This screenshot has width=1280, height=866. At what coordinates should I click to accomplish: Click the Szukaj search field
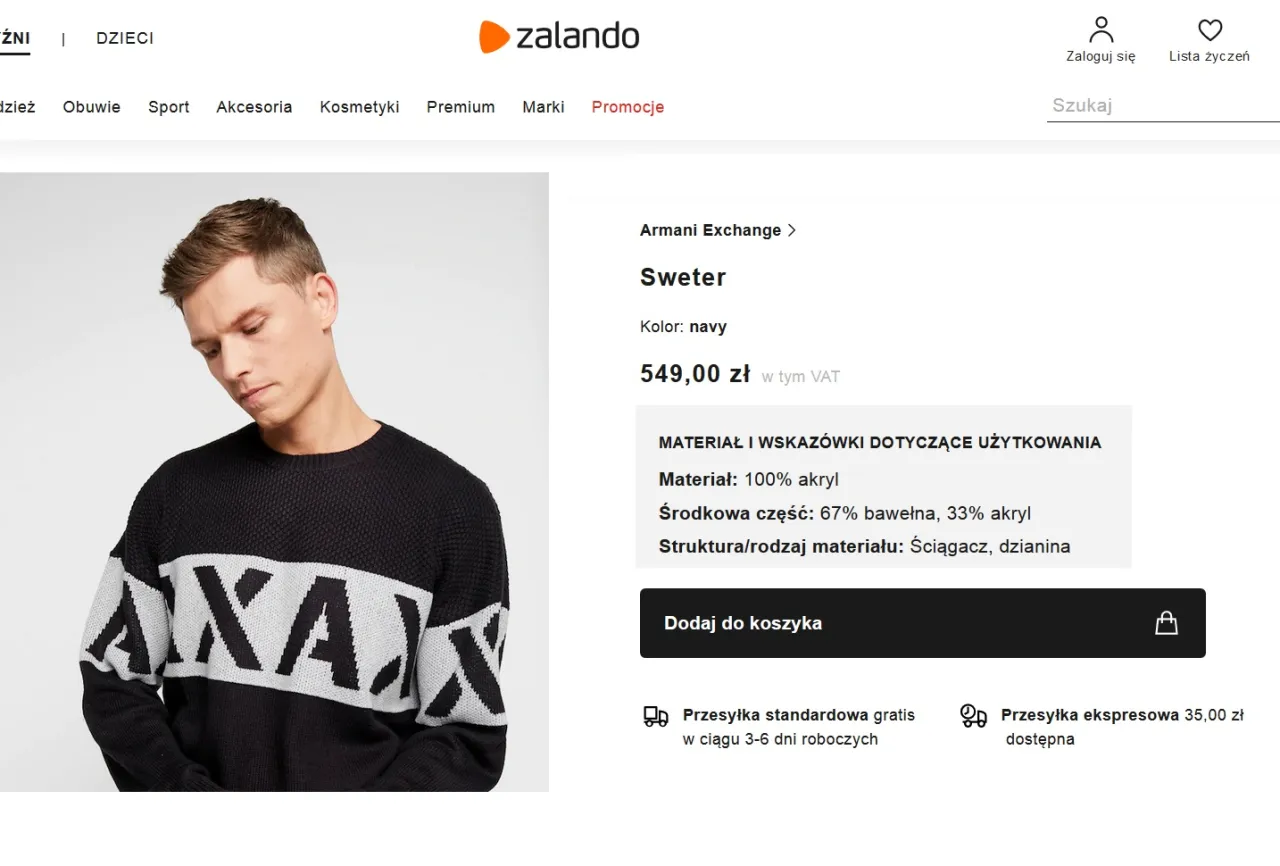(1150, 104)
